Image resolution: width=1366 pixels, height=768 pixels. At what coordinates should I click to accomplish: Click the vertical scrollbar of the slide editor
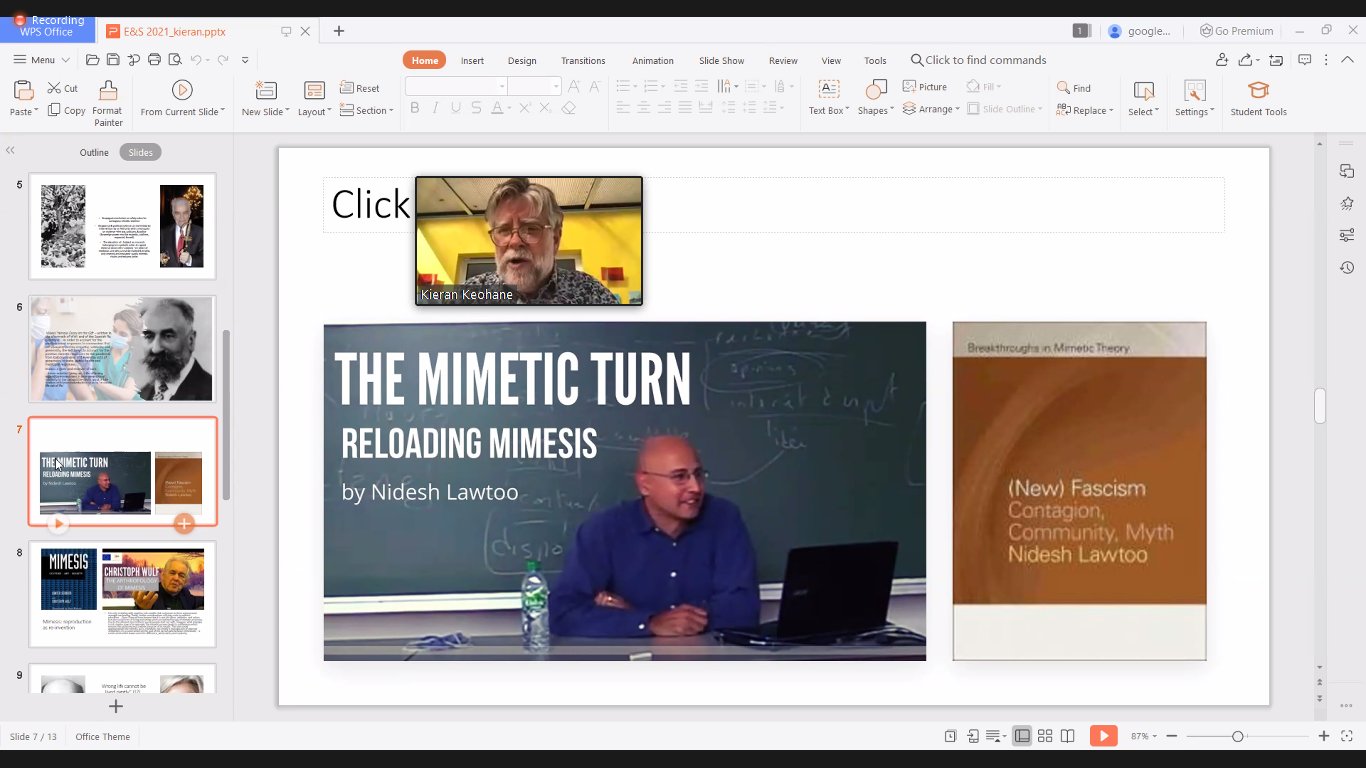tap(1320, 406)
